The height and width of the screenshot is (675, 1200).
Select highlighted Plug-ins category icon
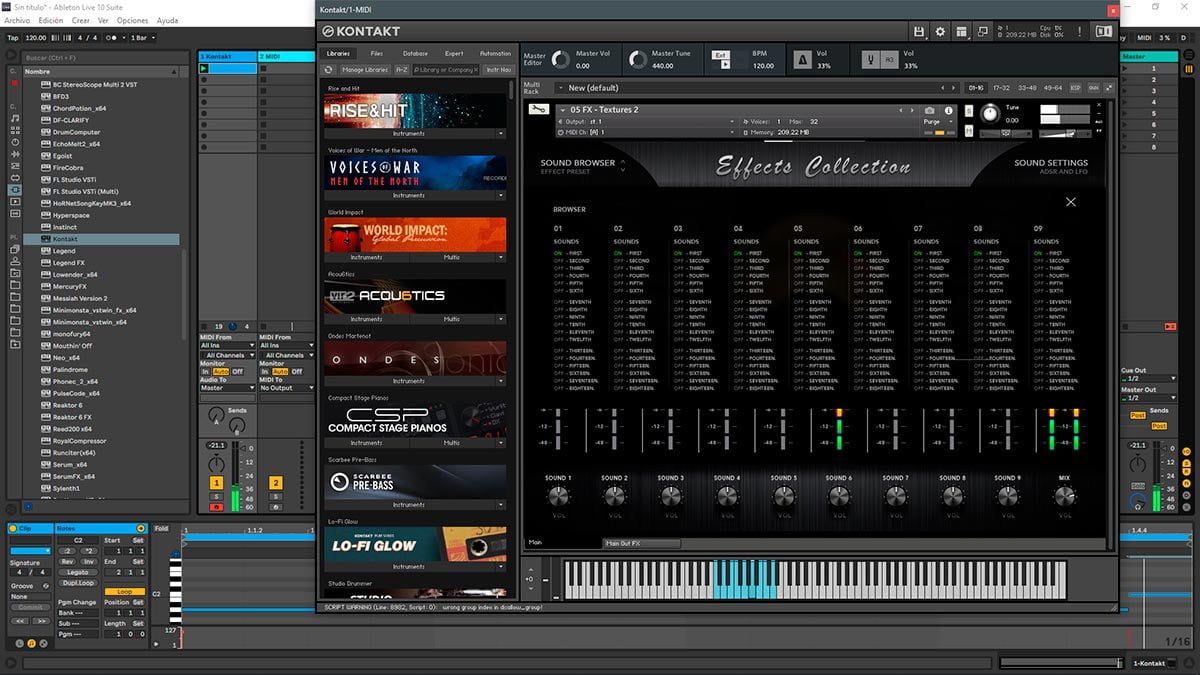(x=15, y=189)
